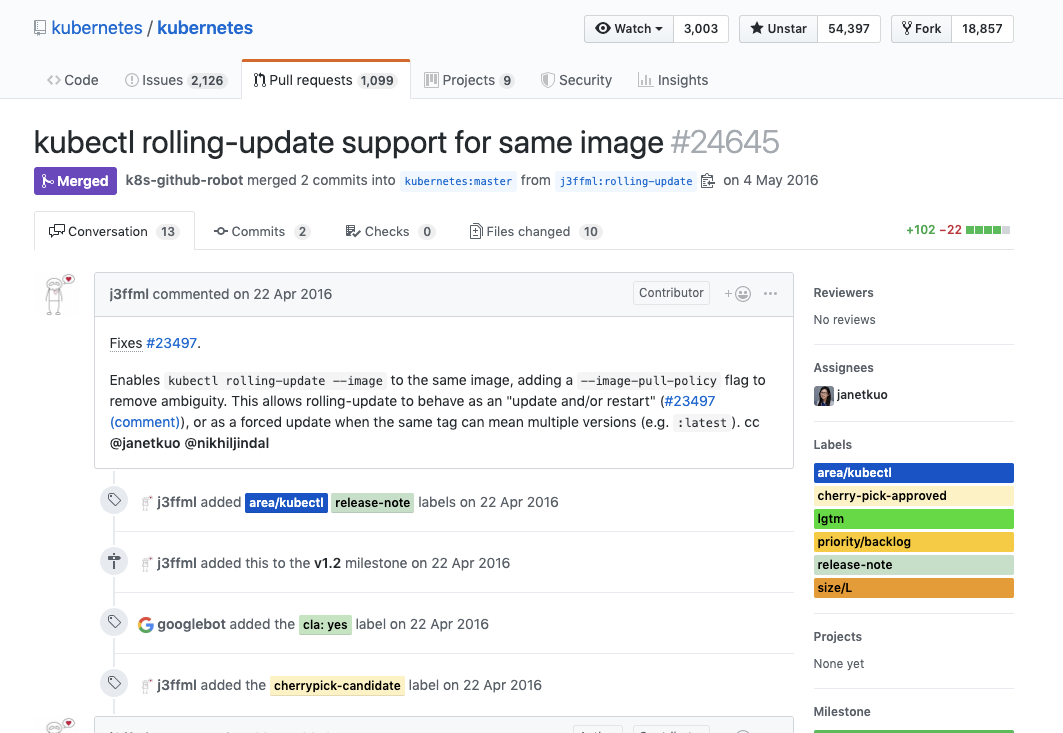Open the Security tab
Viewport: 1063px width, 733px height.
point(577,80)
